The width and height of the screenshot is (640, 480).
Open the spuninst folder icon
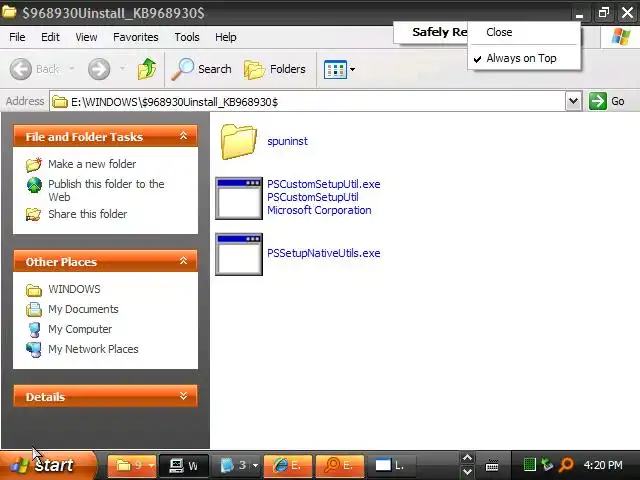(239, 142)
